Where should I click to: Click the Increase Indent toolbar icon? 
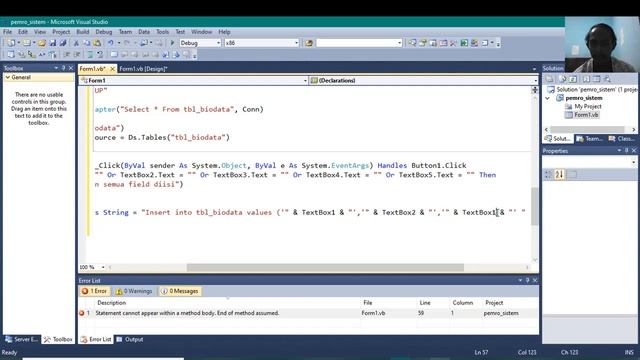76,54
